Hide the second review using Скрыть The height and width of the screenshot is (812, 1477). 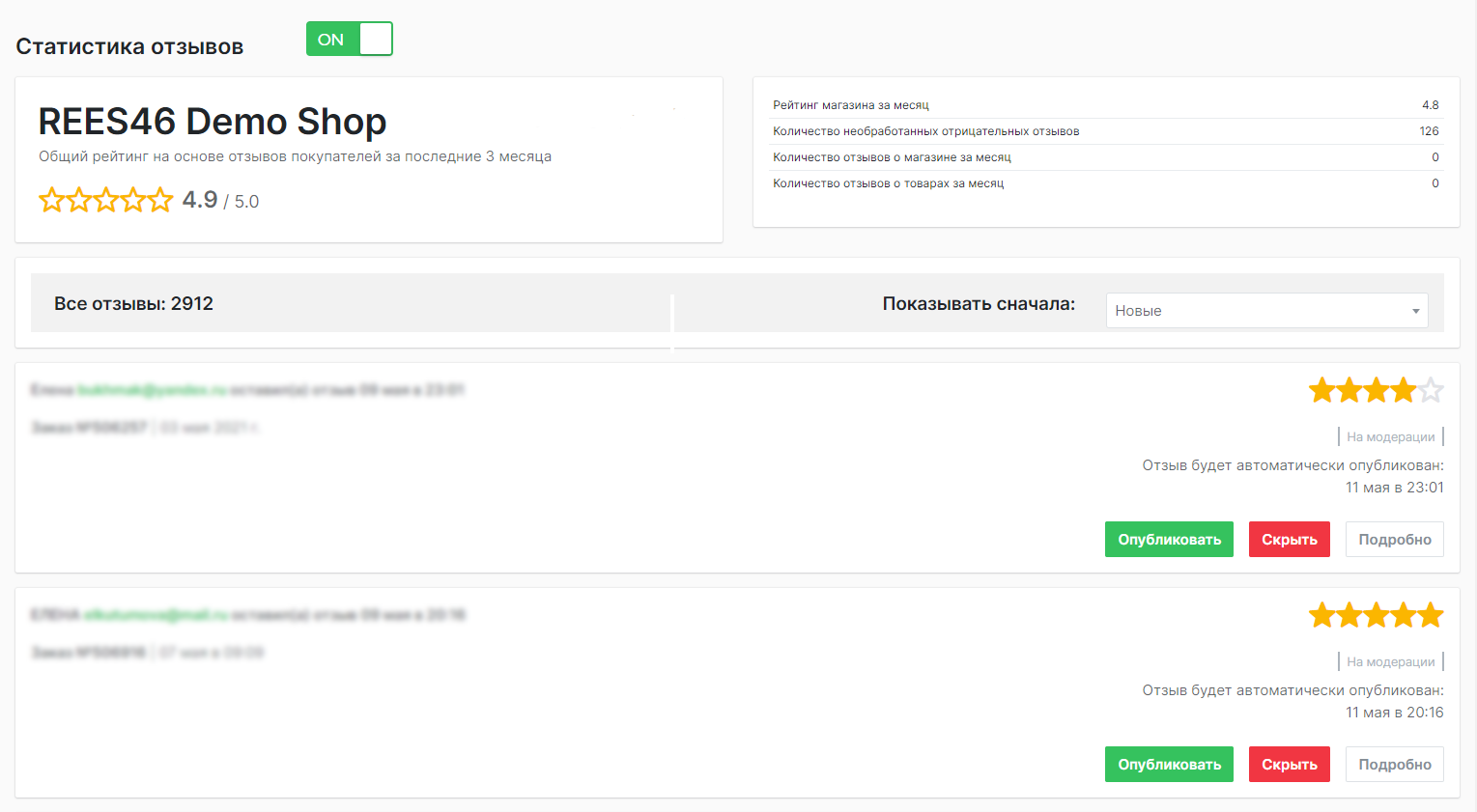(1289, 765)
